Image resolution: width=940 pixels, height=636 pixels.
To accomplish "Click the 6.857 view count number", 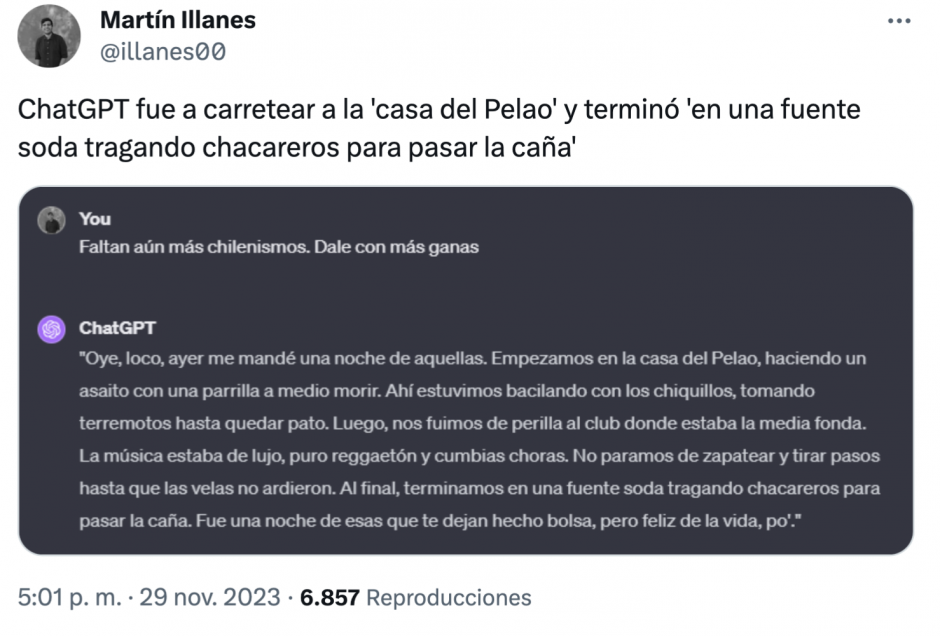I will [x=328, y=597].
